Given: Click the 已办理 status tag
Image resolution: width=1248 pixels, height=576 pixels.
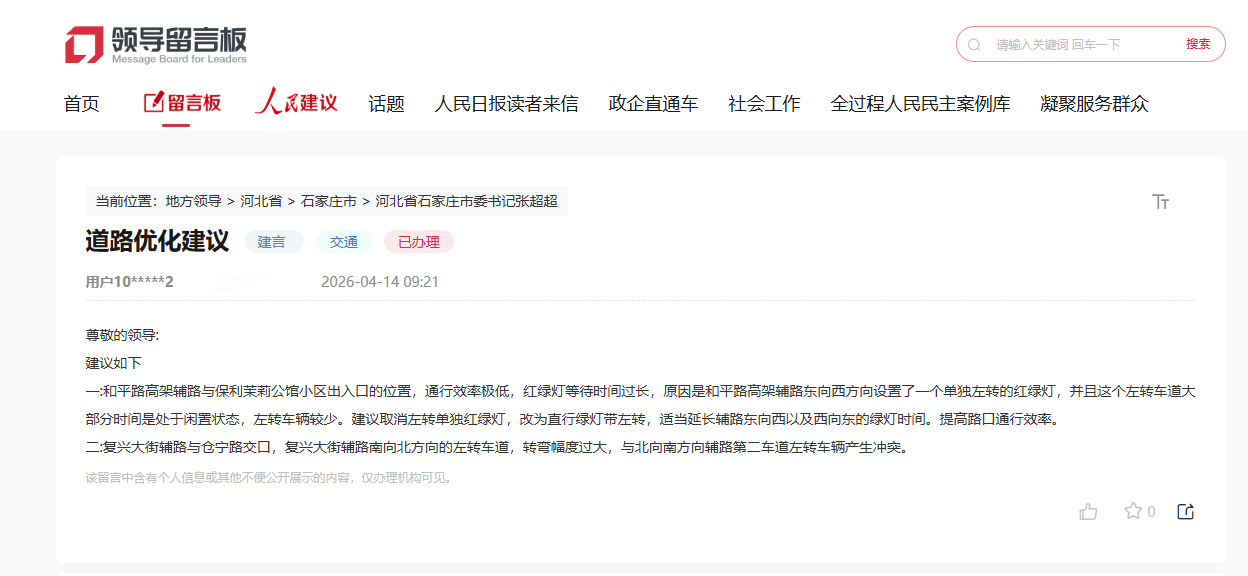Looking at the screenshot, I should pyautogui.click(x=419, y=242).
